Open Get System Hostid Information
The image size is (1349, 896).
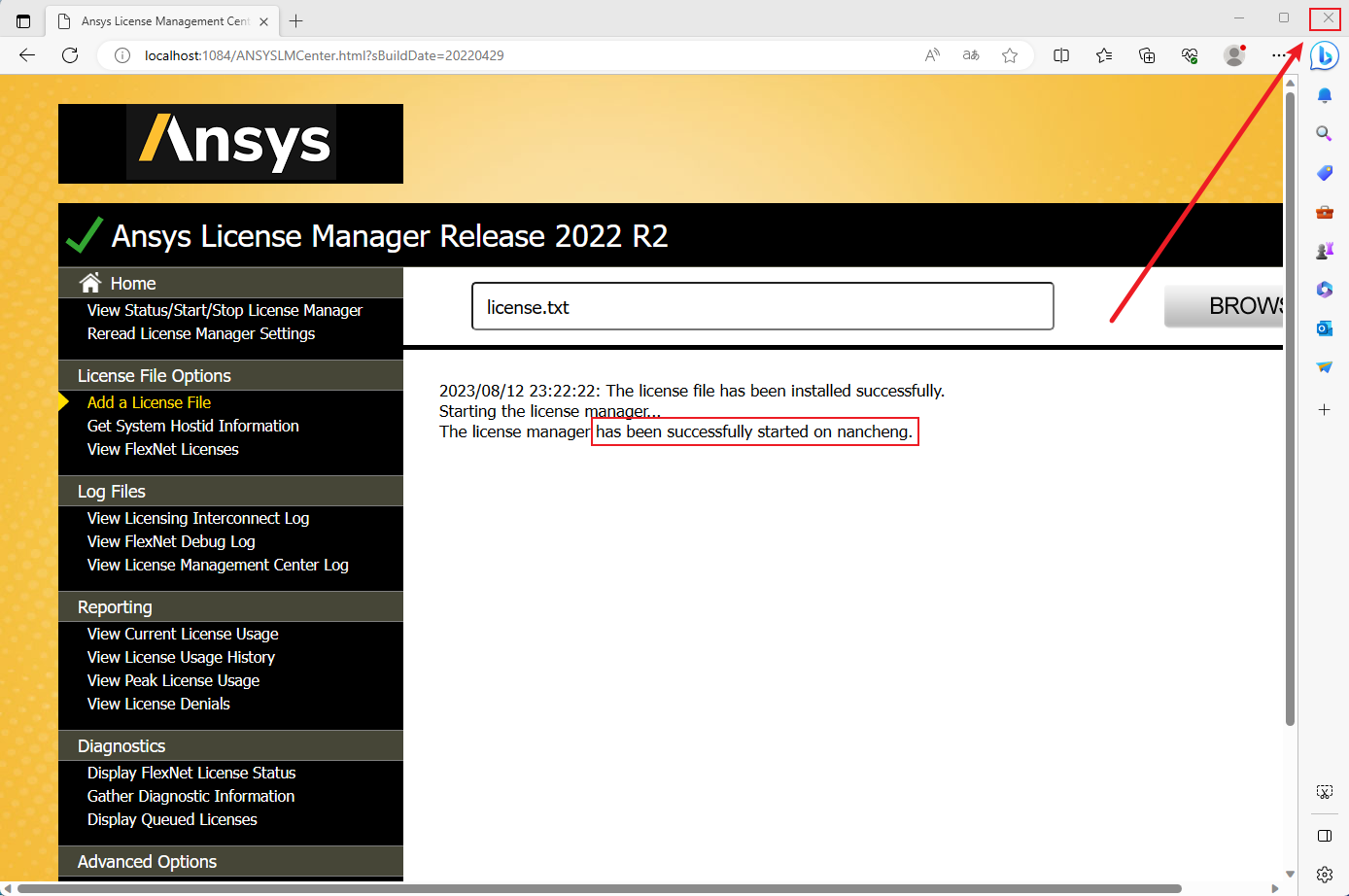point(192,426)
